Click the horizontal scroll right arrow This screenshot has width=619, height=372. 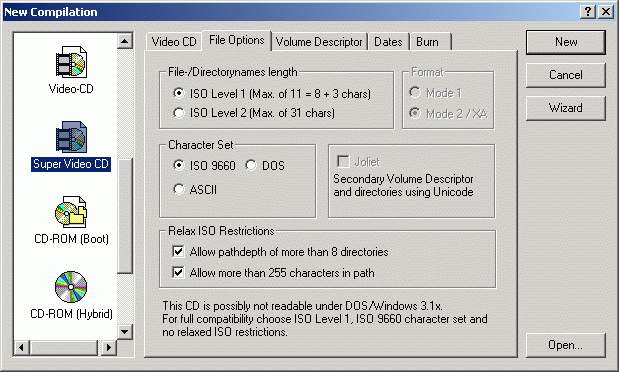coord(109,348)
